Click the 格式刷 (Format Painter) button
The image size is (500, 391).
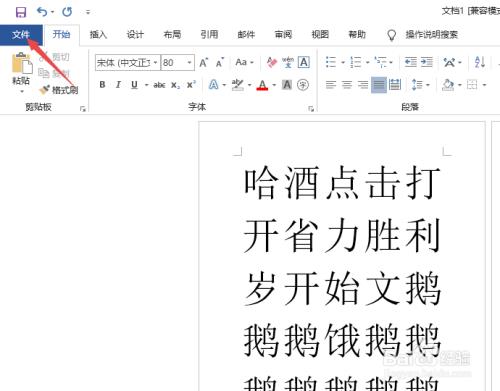[x=59, y=90]
